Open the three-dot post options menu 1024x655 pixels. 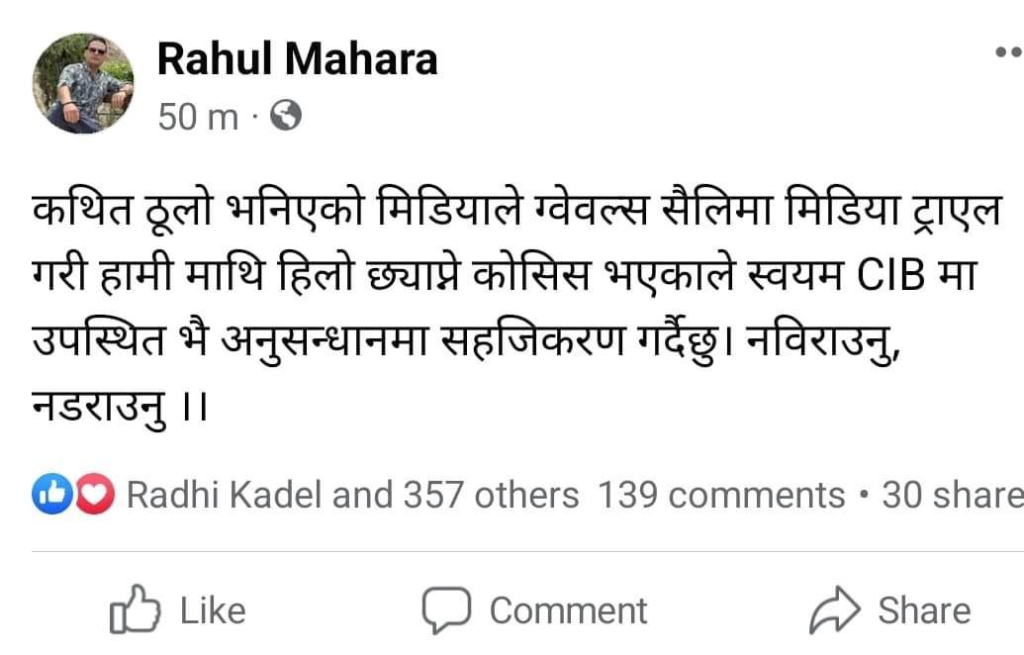1007,54
